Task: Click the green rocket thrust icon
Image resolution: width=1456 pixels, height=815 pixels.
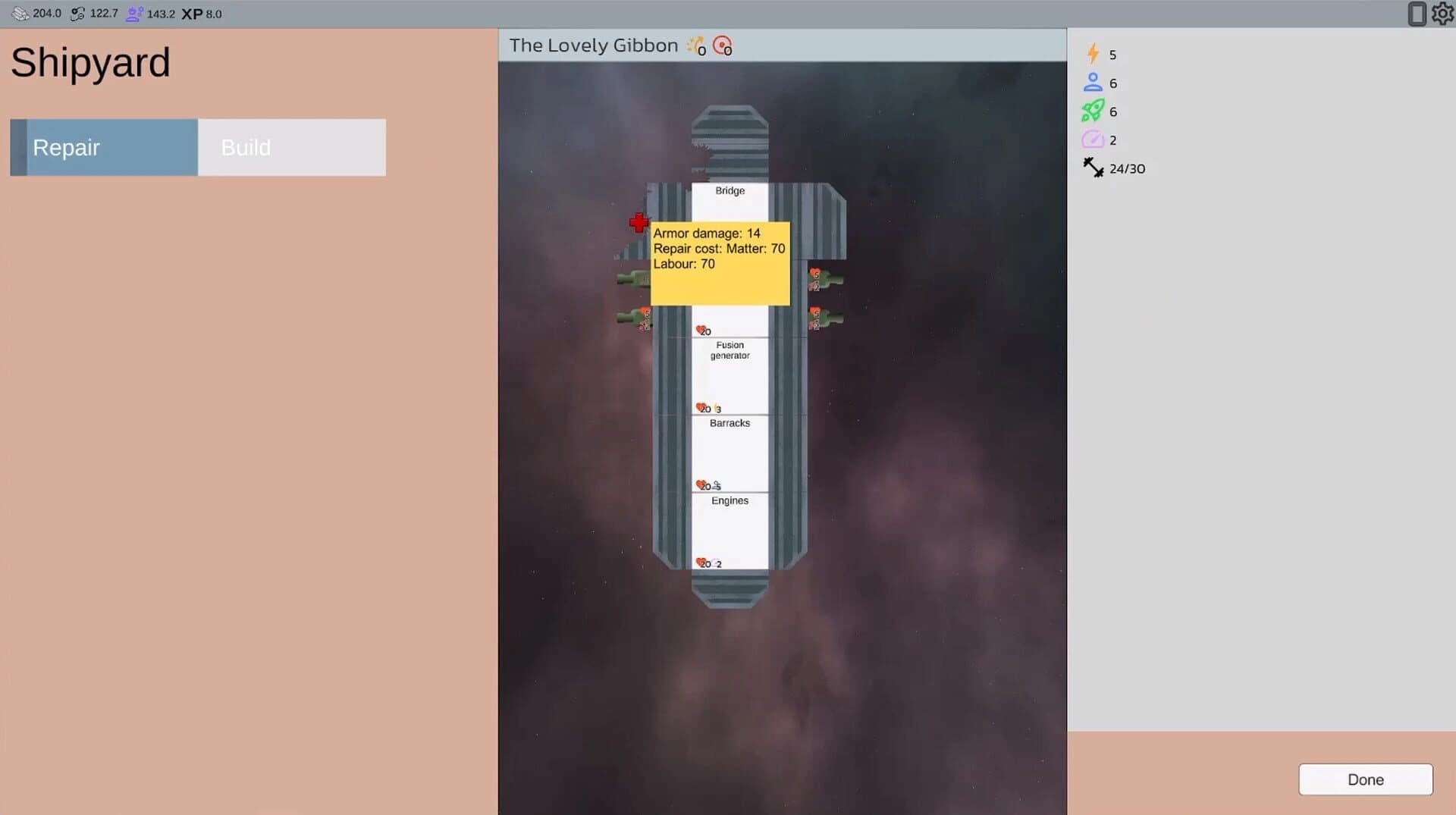Action: coord(1093,111)
